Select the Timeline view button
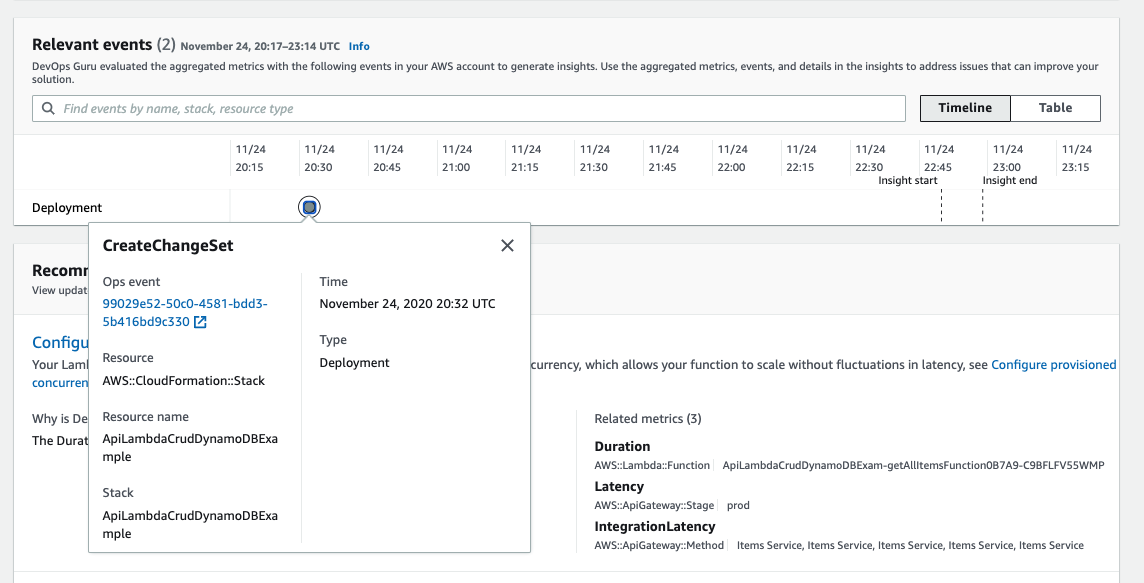The height and width of the screenshot is (583, 1144). coord(965,108)
